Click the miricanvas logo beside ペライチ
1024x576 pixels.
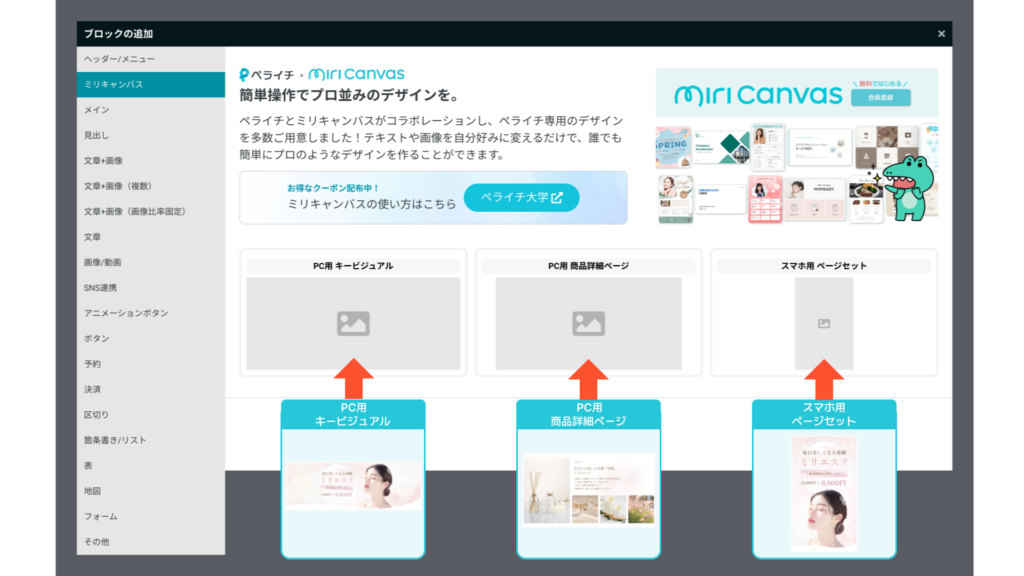click(357, 74)
